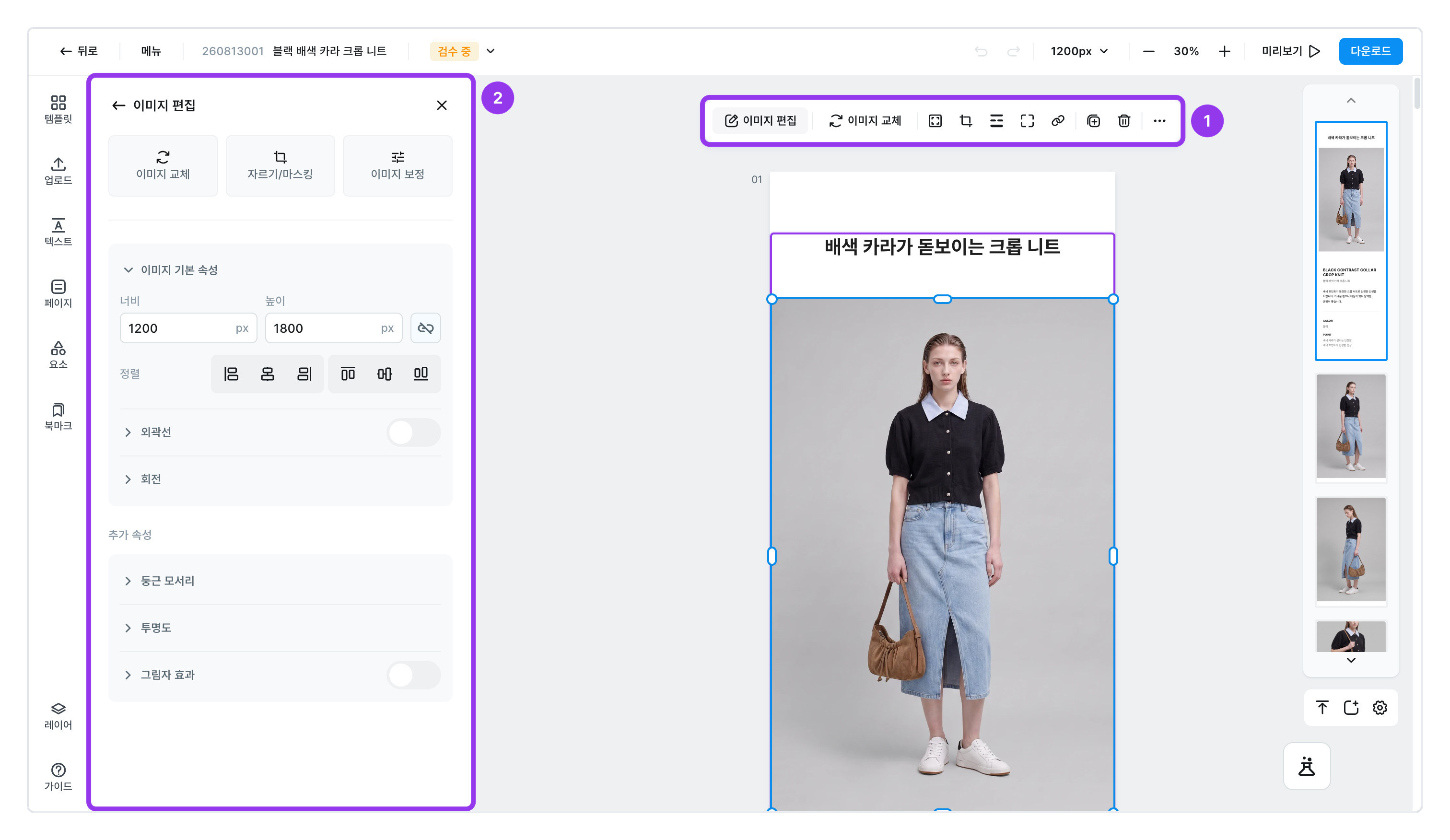Click the redo arrow
The width and height of the screenshot is (1450, 840).
[x=1013, y=51]
